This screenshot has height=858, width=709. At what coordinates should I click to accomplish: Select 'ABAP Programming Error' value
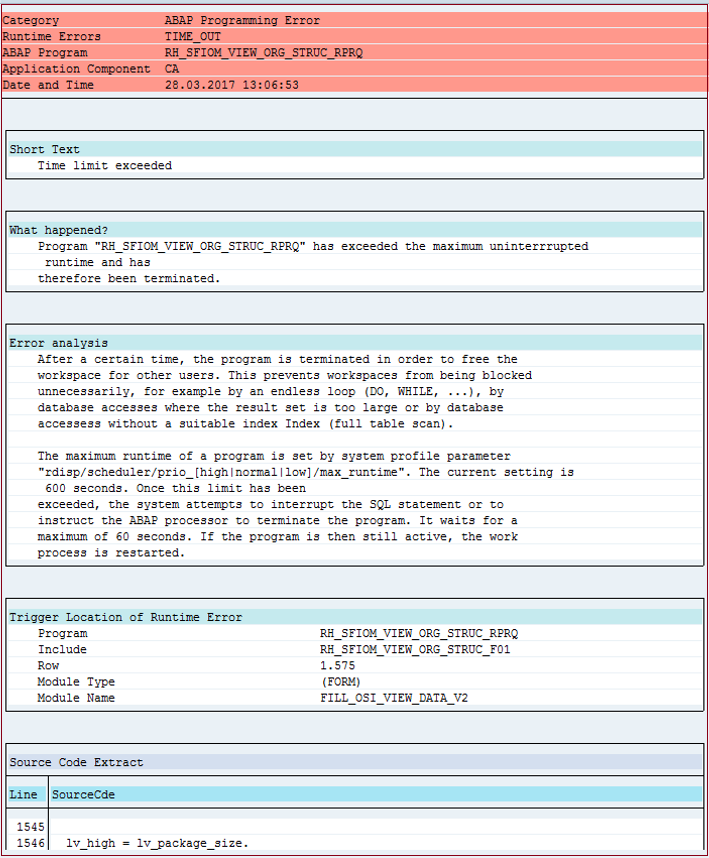(x=242, y=20)
